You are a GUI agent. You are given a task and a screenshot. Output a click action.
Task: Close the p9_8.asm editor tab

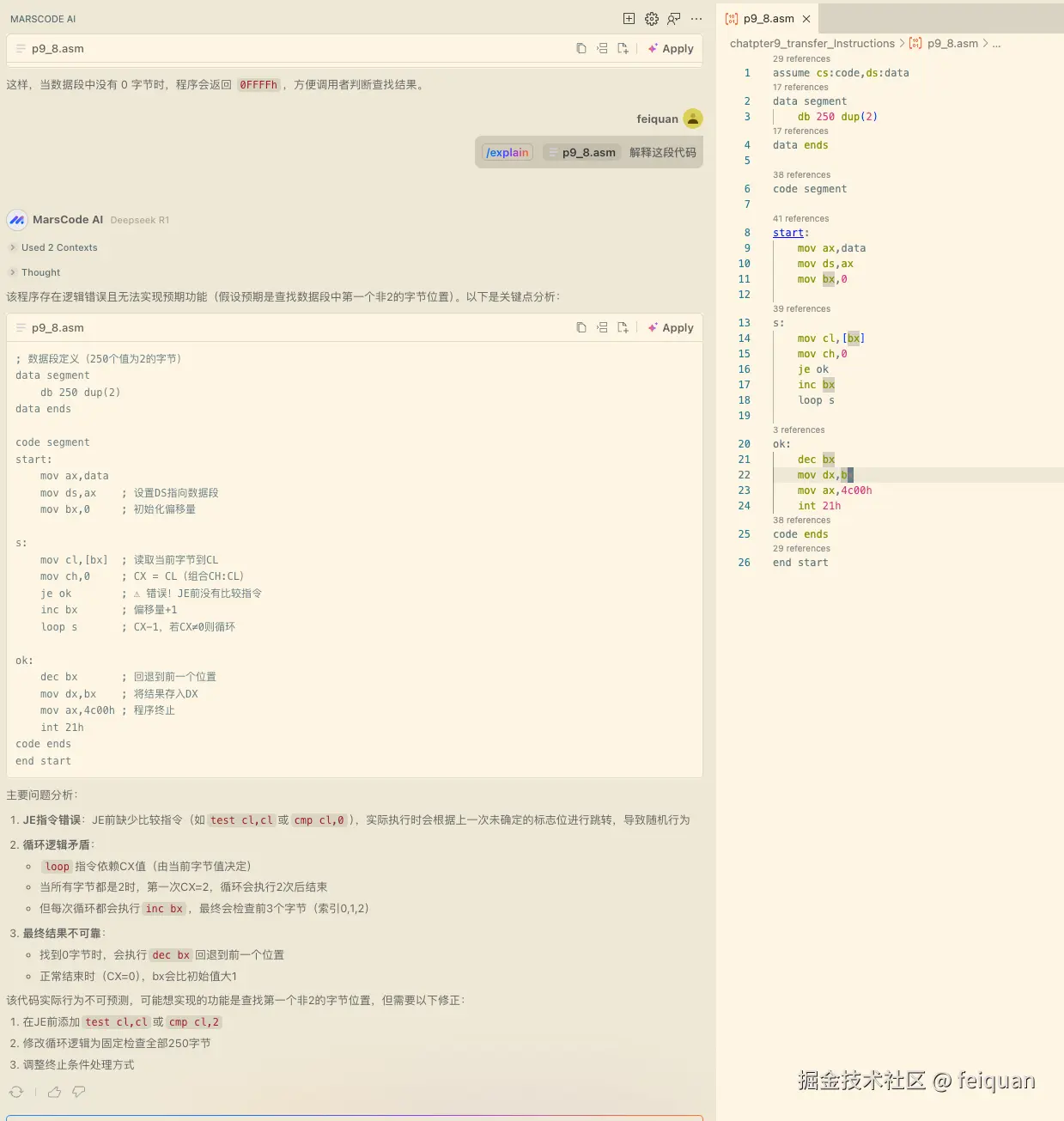point(806,18)
